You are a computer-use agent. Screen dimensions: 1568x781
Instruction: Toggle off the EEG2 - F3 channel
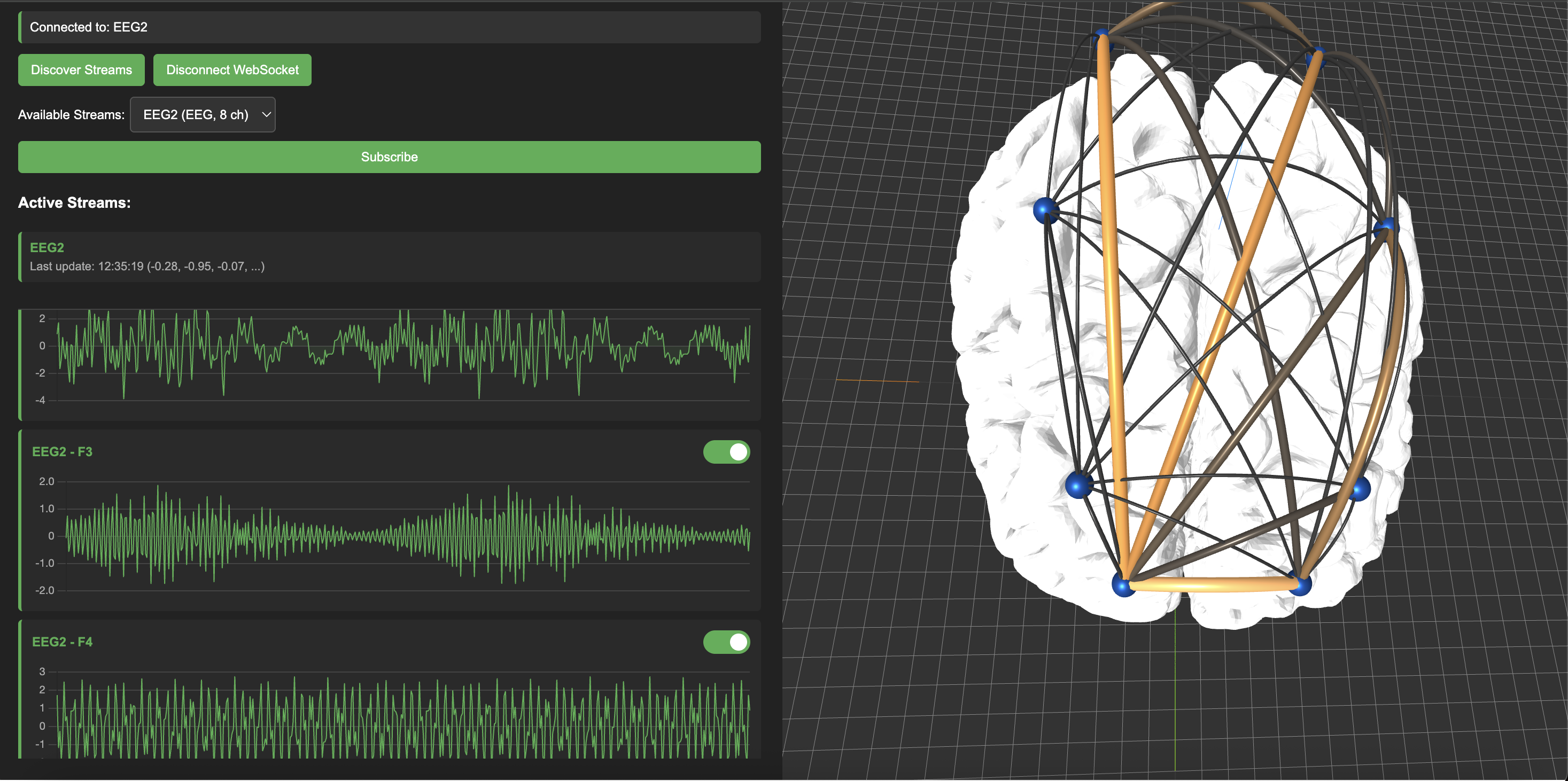[726, 451]
